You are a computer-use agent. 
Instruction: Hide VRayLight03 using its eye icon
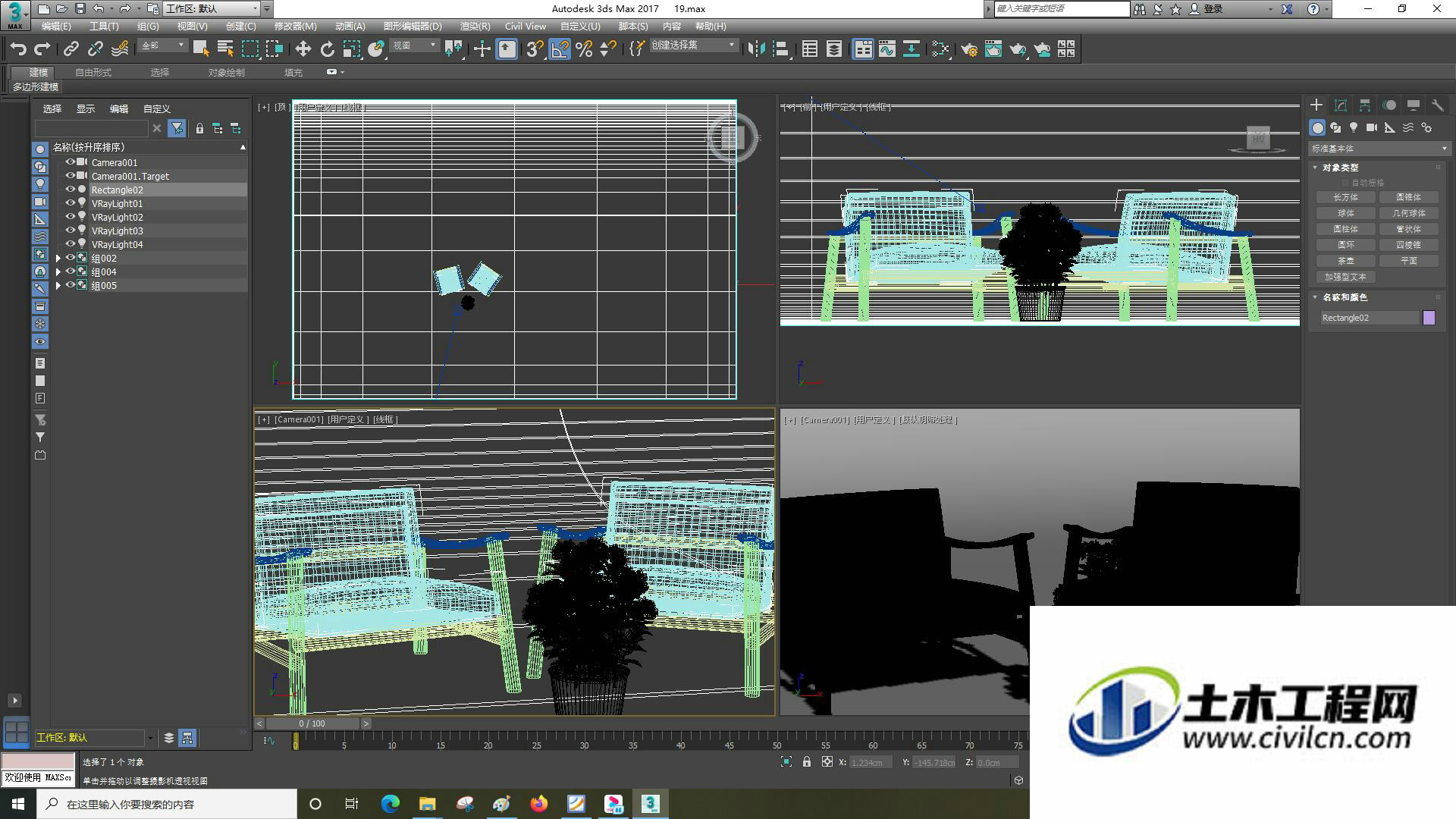[71, 231]
